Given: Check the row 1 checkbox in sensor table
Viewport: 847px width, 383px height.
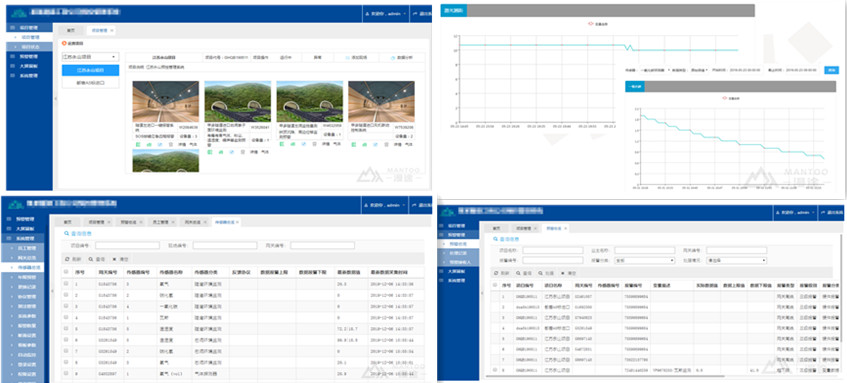Looking at the screenshot, I should [x=66, y=283].
